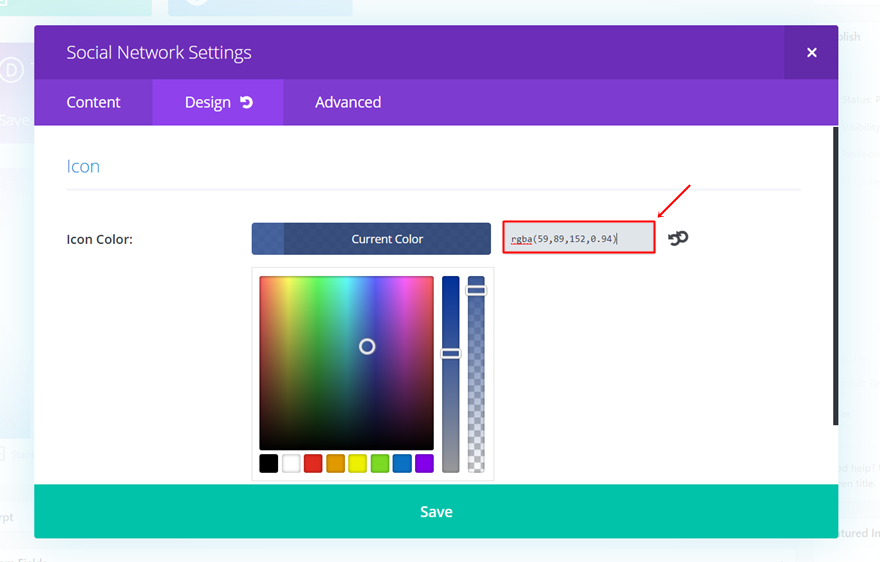Select the Design tab

click(207, 102)
